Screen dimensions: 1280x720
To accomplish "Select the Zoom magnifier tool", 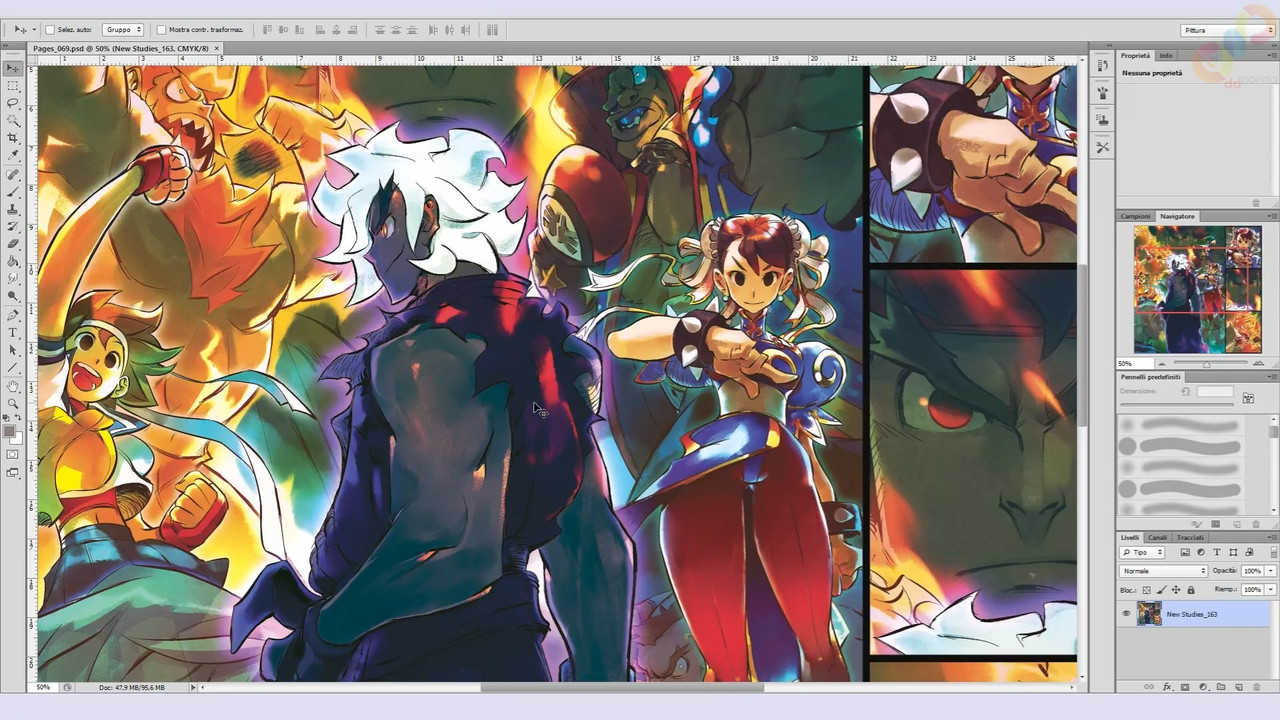I will point(13,403).
